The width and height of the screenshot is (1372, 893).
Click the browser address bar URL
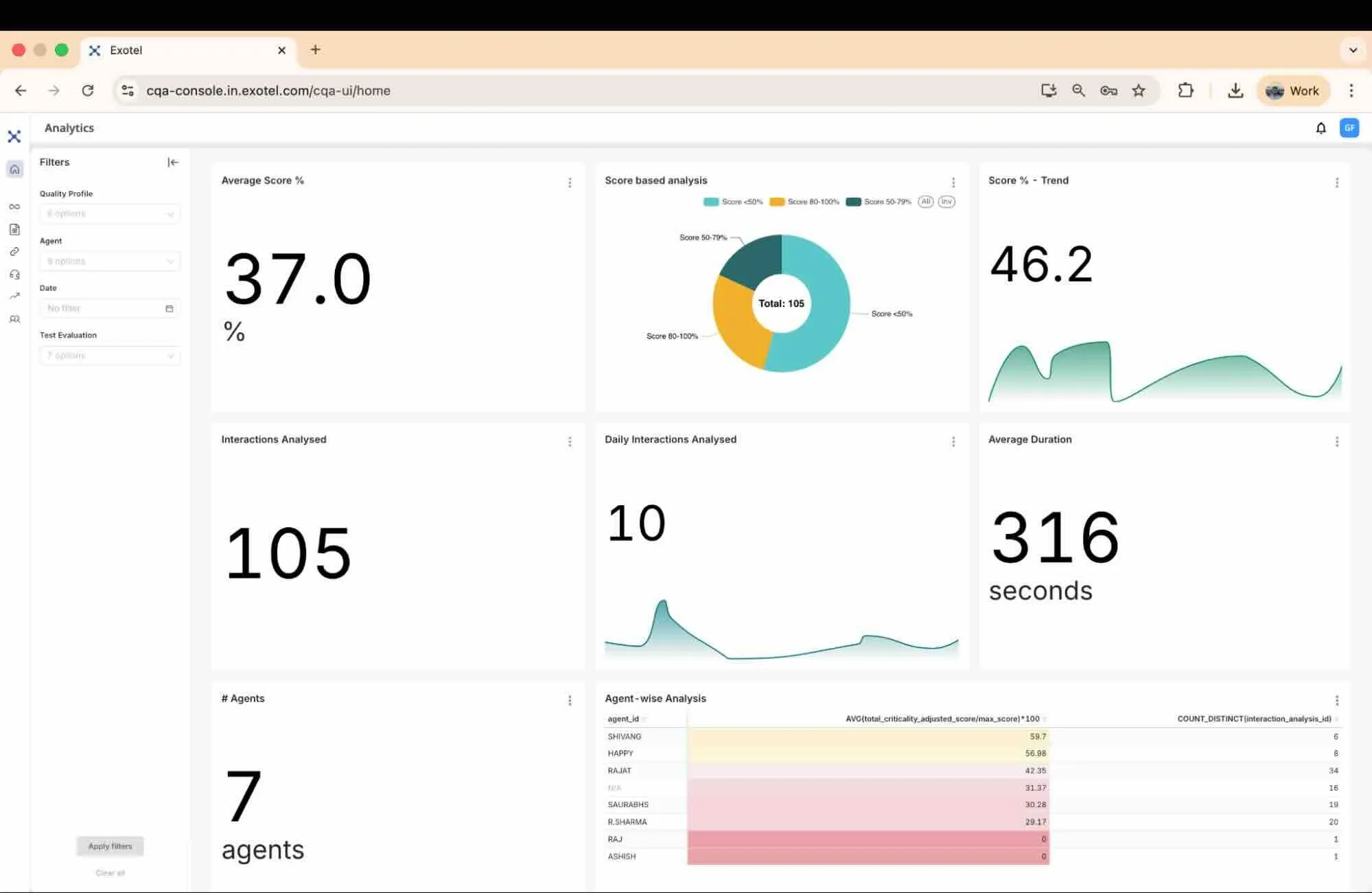268,91
